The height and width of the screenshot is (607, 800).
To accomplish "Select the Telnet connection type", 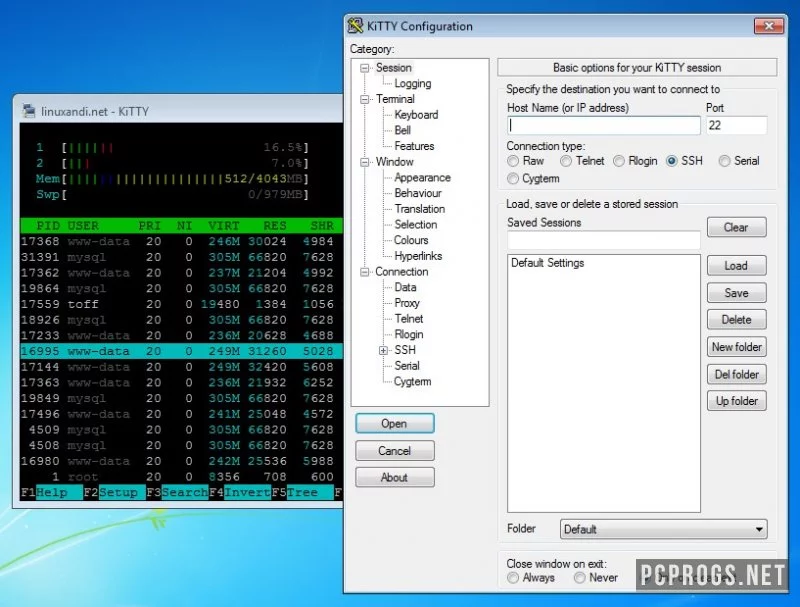I will (x=565, y=161).
